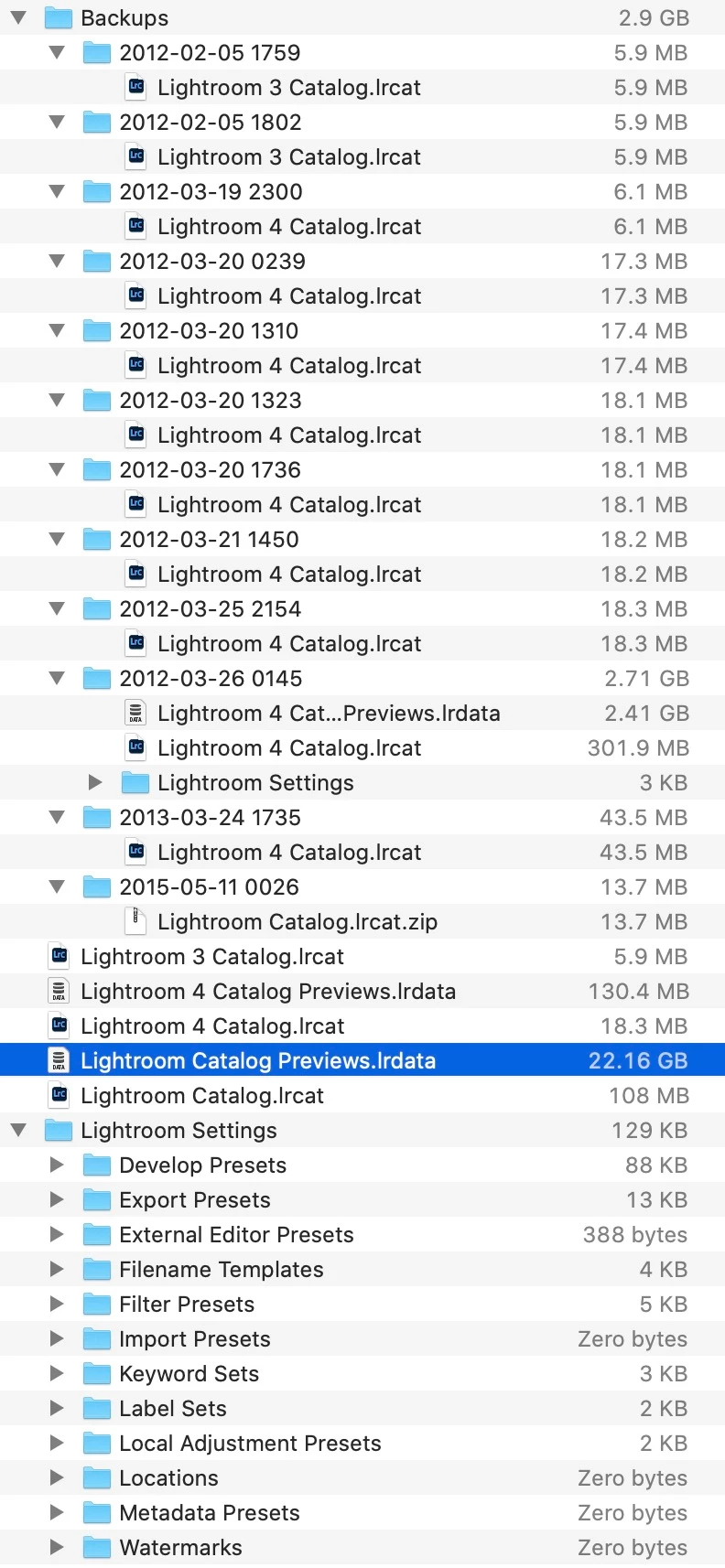Click the Lrc catalog icon sized 43.5 MB
This screenshot has height=1568, width=725.
point(136,852)
